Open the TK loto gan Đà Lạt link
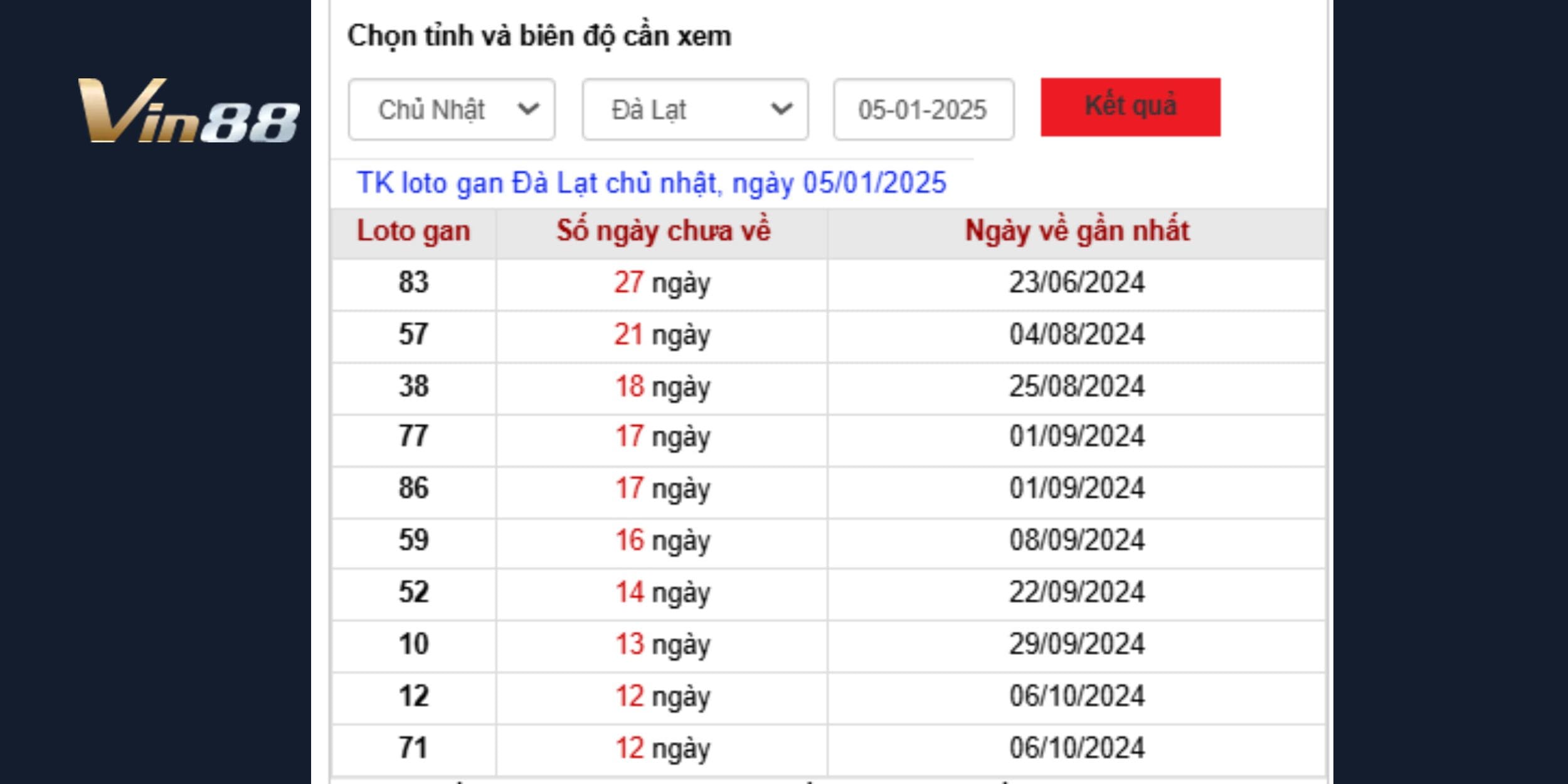Screen dimensions: 1568x784 pos(651,183)
